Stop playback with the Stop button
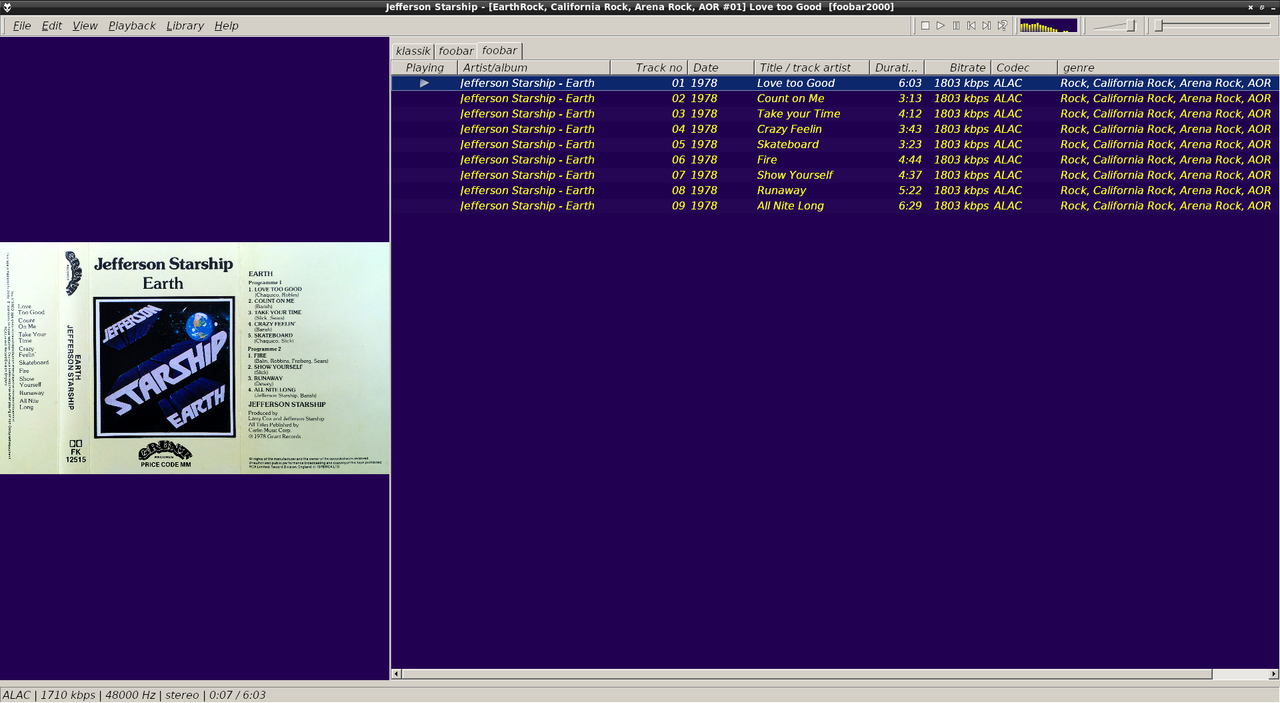The width and height of the screenshot is (1280, 703). tap(925, 25)
